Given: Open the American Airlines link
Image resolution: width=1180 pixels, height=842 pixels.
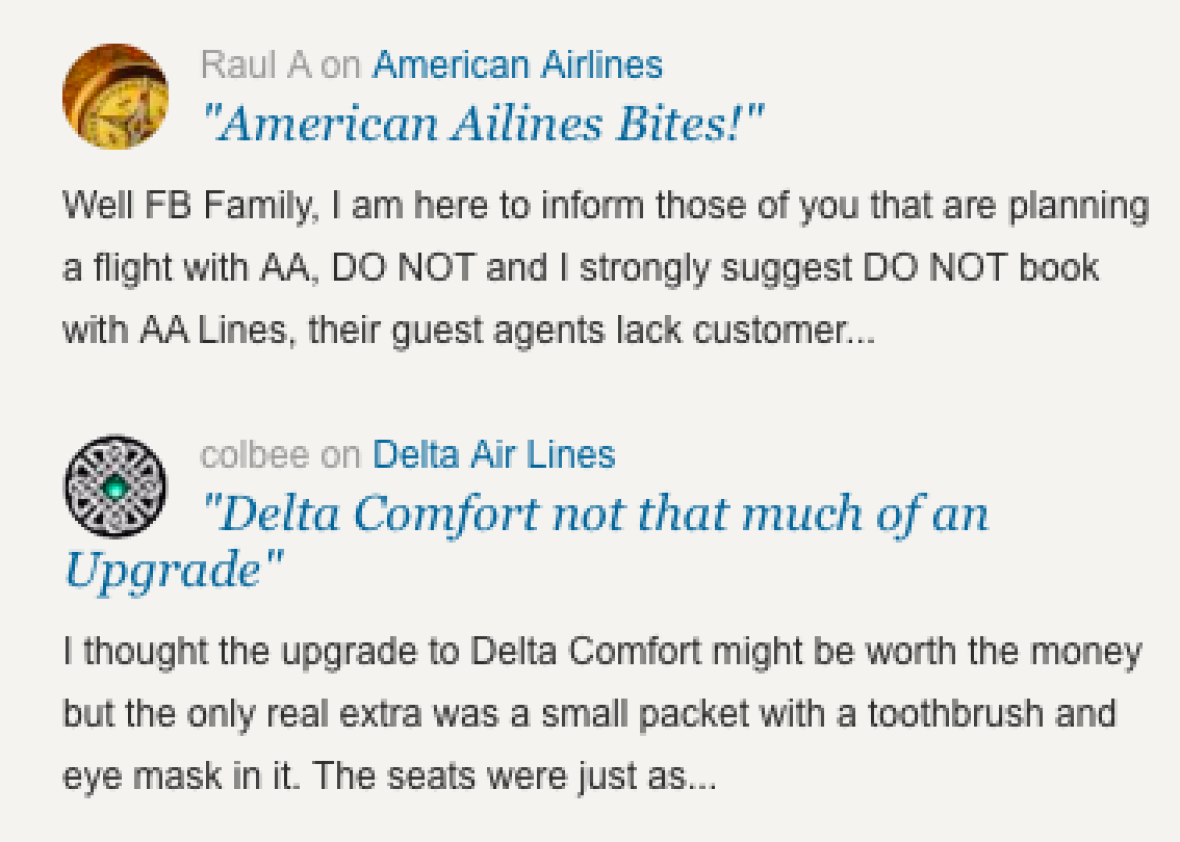Looking at the screenshot, I should pos(518,65).
